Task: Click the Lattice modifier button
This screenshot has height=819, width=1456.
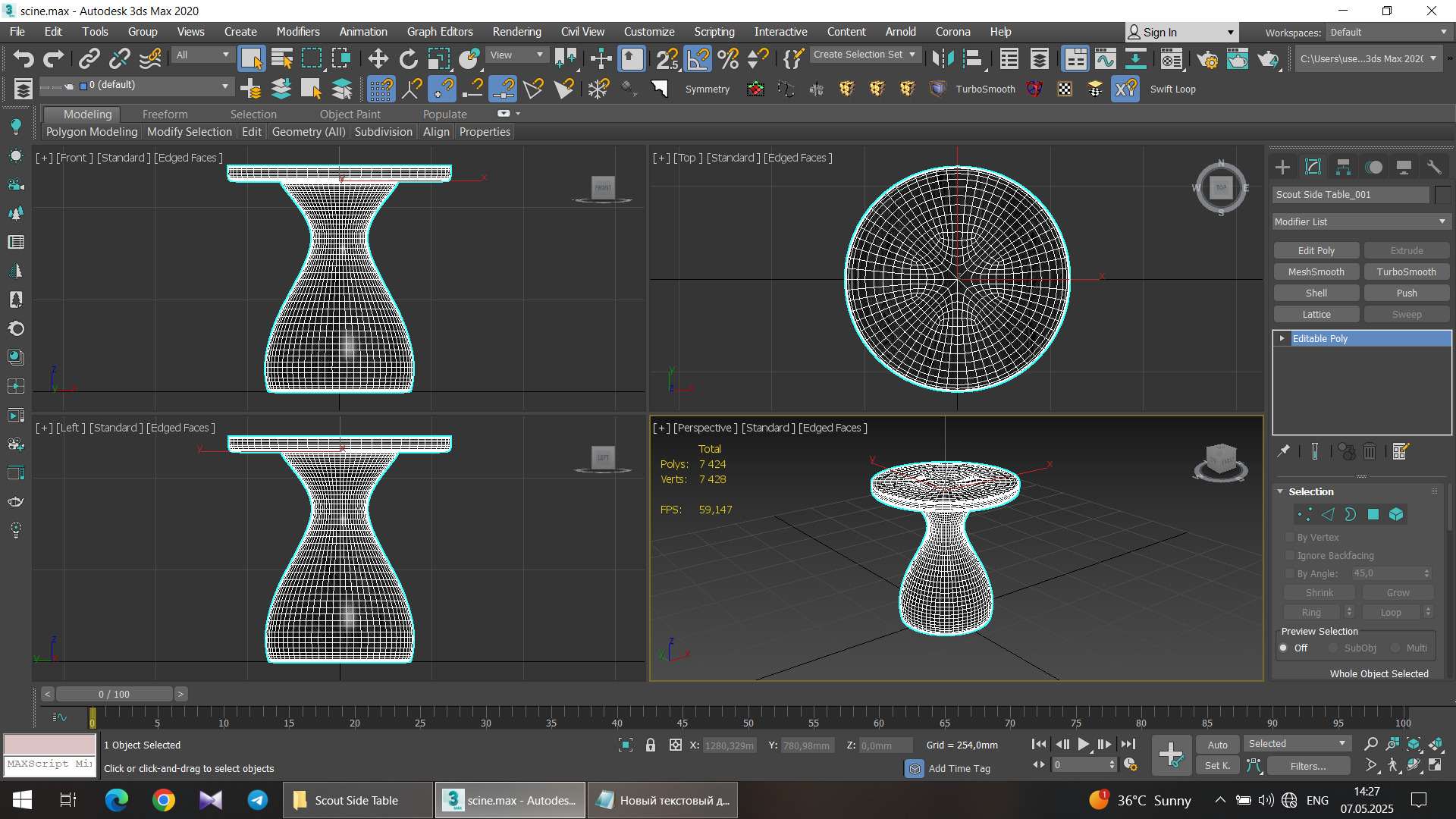Action: 1316,314
